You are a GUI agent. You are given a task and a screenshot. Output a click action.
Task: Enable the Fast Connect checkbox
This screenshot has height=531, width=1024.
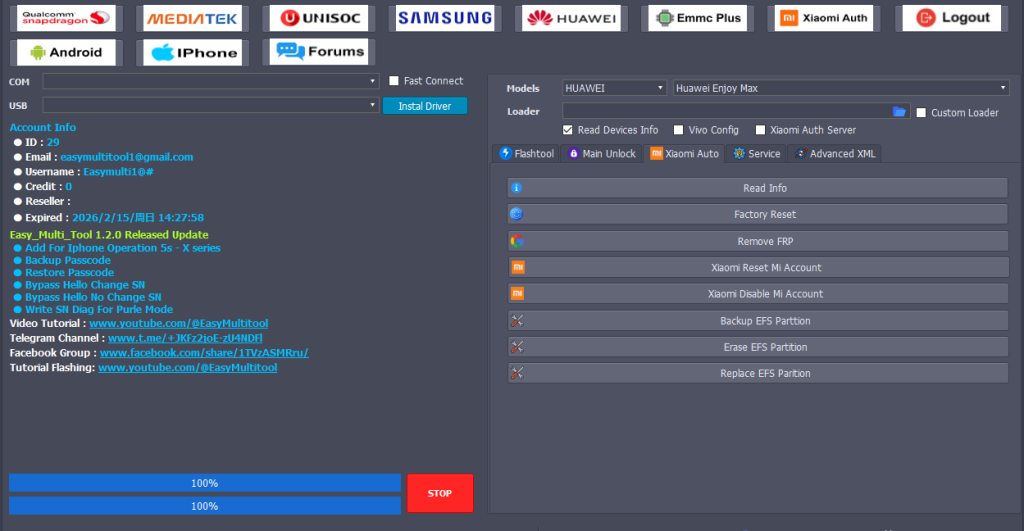394,81
